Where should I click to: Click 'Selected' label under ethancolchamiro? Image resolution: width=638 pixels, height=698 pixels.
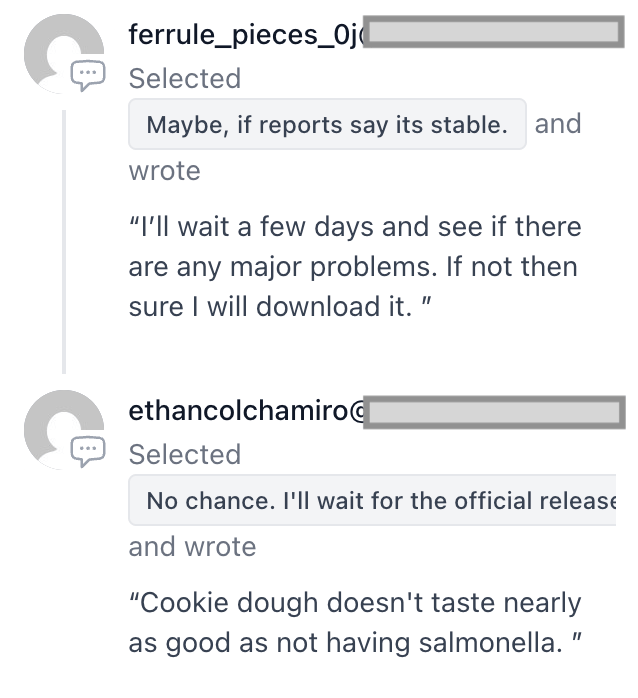[x=185, y=455]
